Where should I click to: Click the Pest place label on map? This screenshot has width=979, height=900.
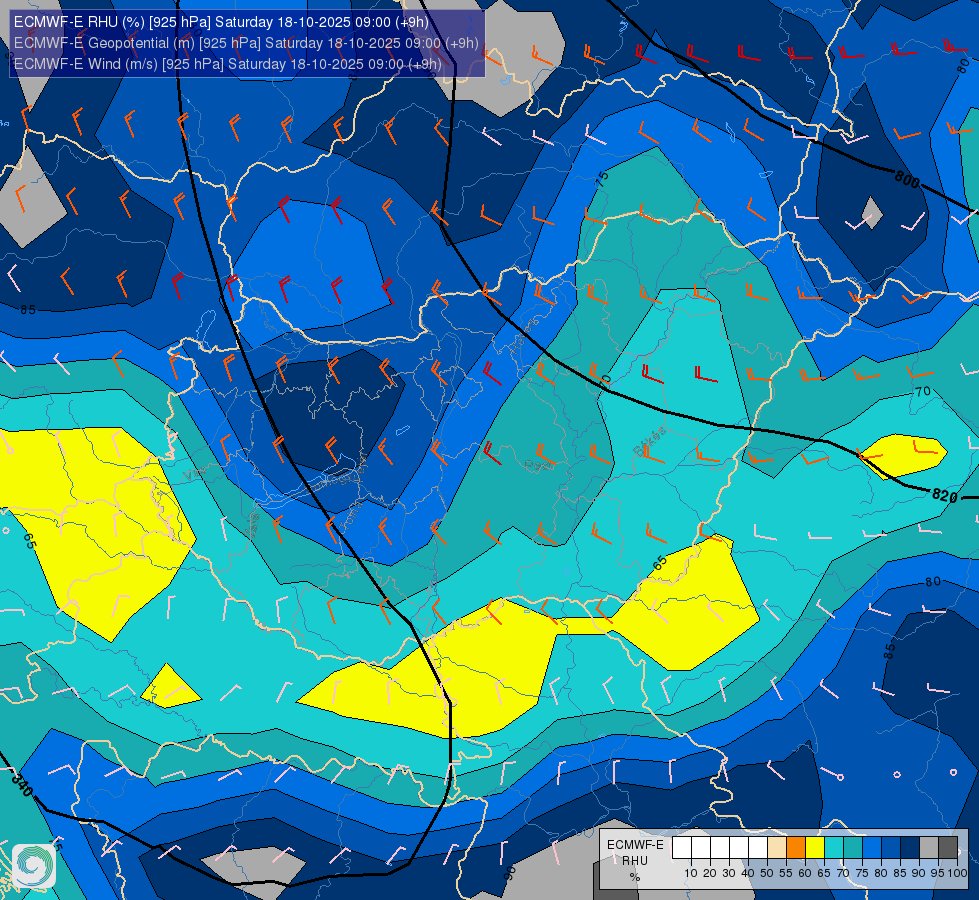pyautogui.click(x=539, y=465)
